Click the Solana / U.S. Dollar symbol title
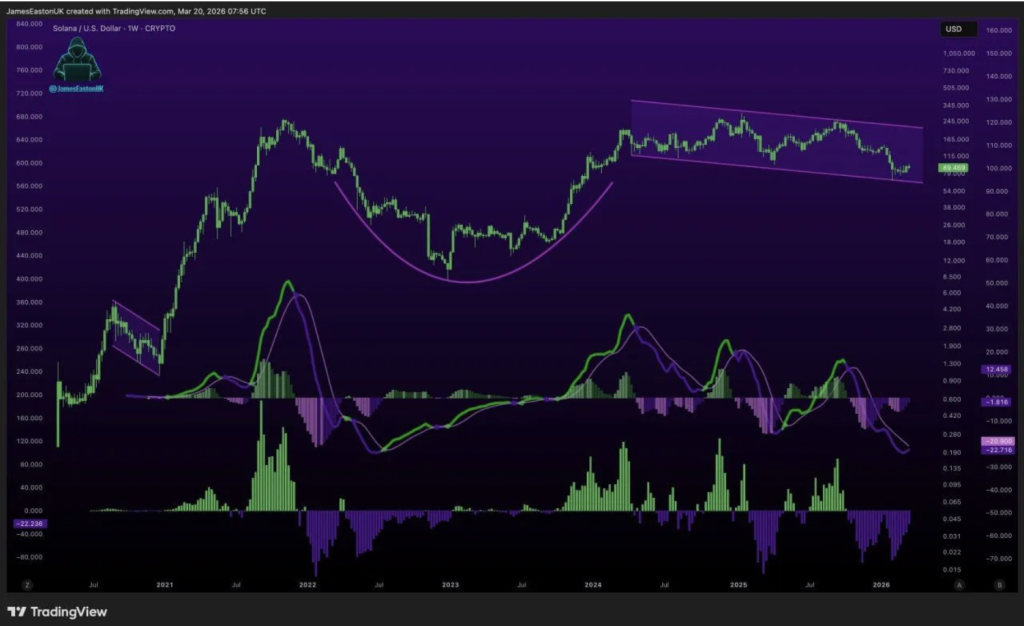Screen dimensions: 1024x626 [x=113, y=28]
